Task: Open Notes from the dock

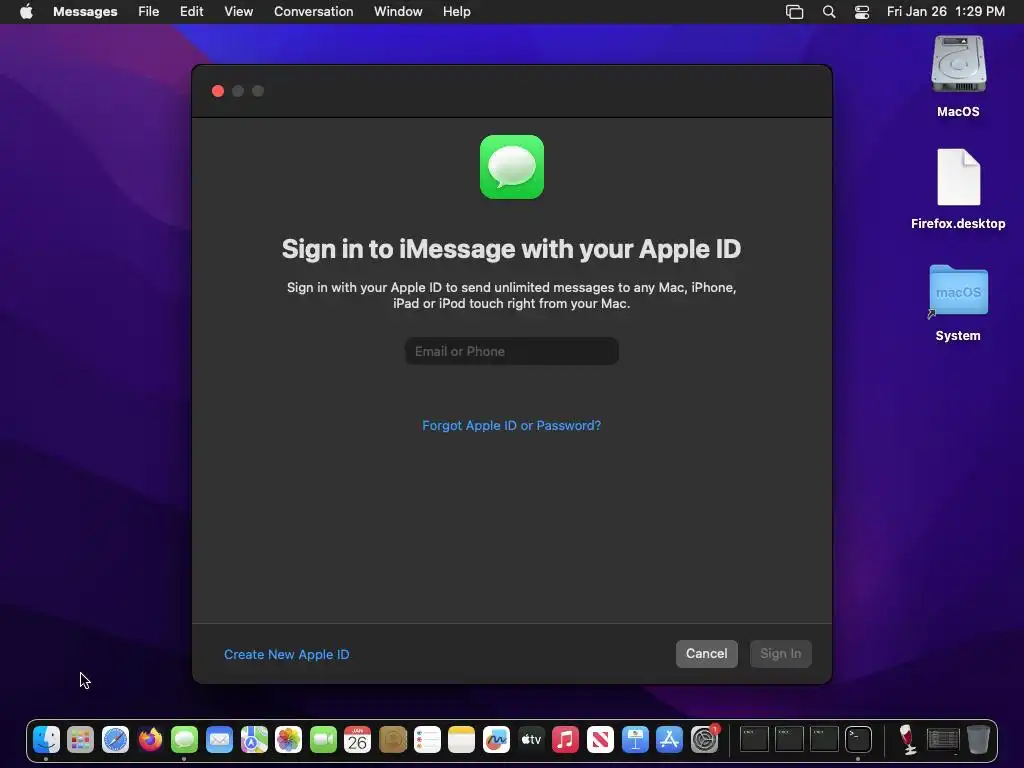Action: (x=462, y=740)
